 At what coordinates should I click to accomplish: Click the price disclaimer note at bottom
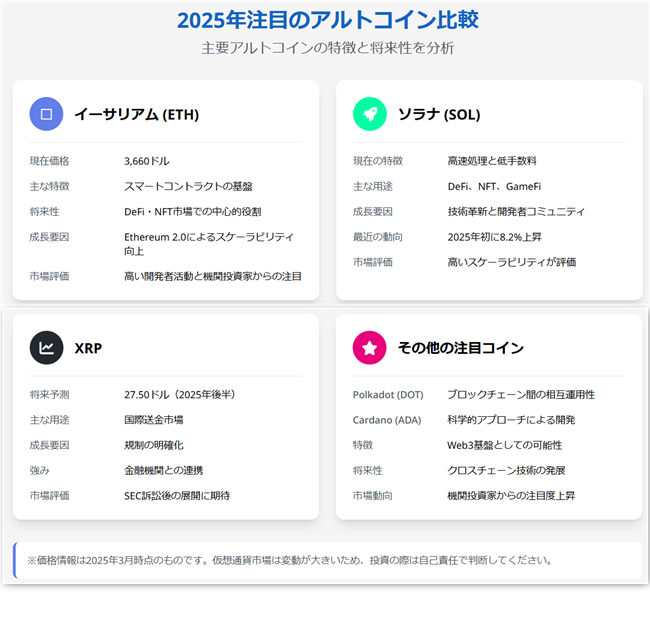pos(327,560)
